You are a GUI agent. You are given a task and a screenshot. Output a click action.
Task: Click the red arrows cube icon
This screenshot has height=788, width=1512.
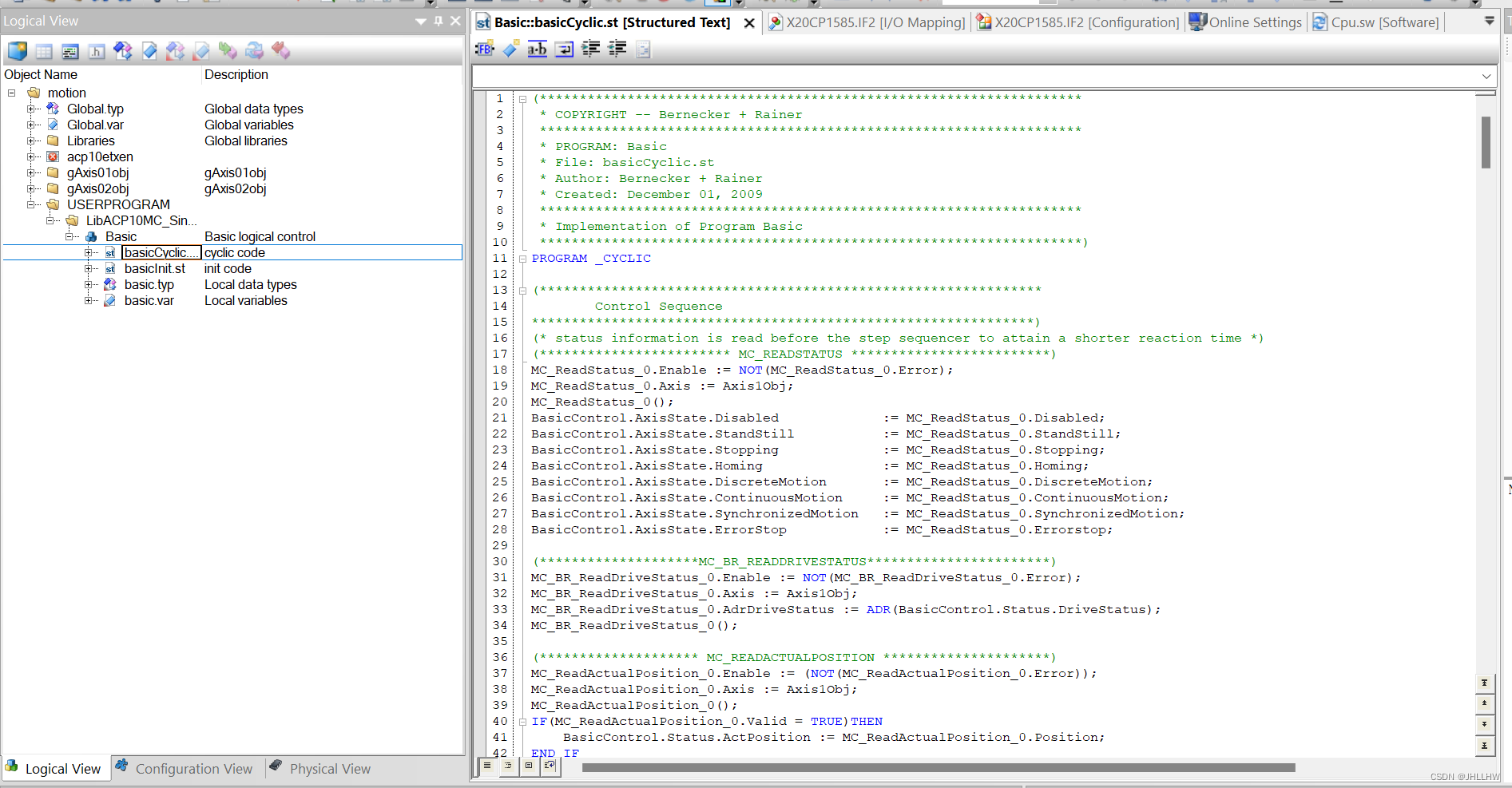click(281, 51)
